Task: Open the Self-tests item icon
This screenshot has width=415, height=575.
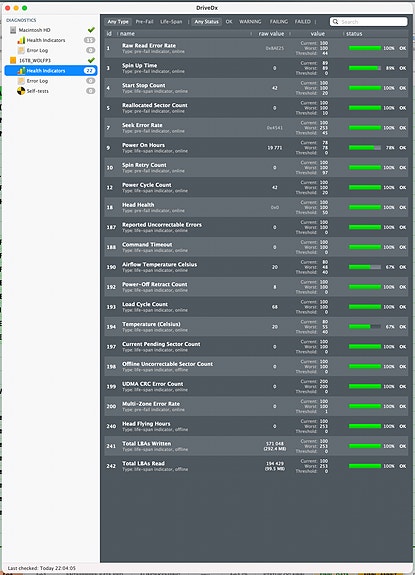Action: [x=21, y=91]
